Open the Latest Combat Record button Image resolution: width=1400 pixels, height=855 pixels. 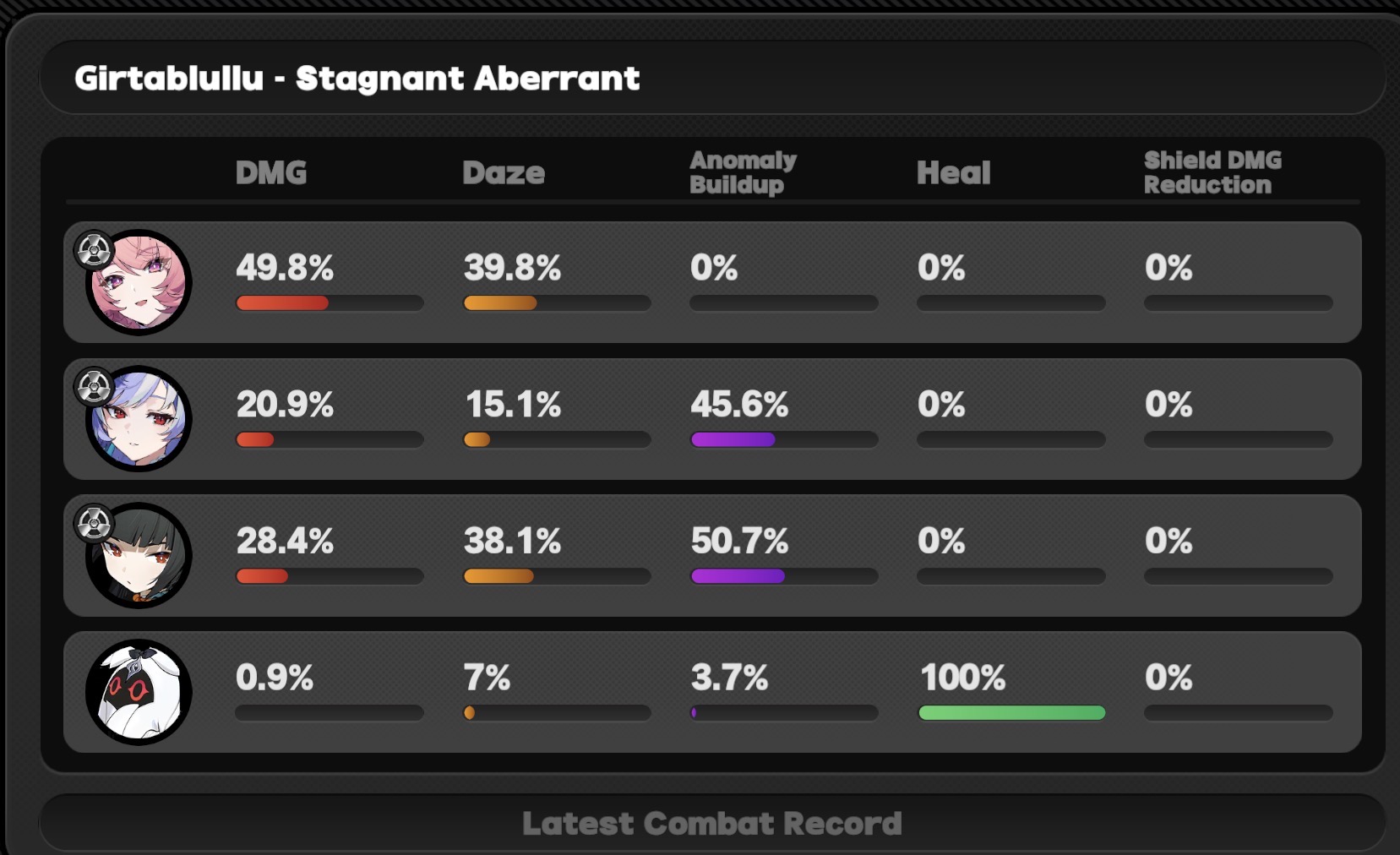pyautogui.click(x=712, y=823)
